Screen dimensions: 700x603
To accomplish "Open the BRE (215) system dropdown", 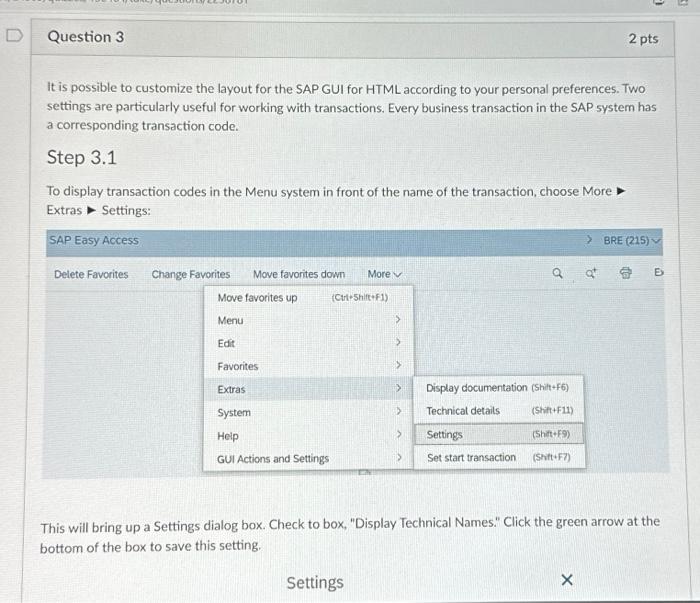I will (x=631, y=241).
